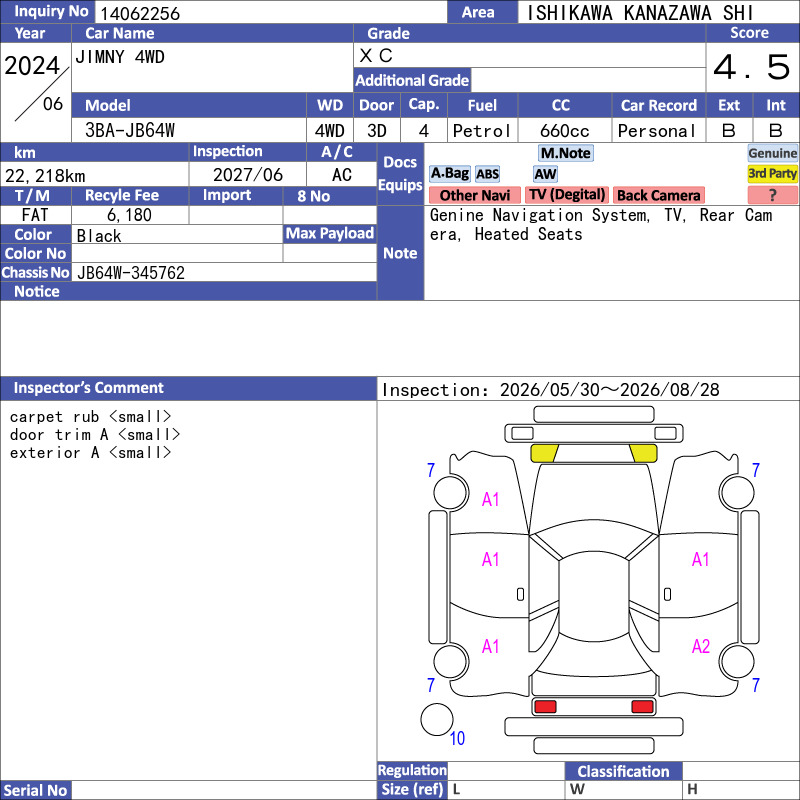Image resolution: width=800 pixels, height=800 pixels.
Task: Click the TV (Degital) badge
Action: (x=567, y=195)
